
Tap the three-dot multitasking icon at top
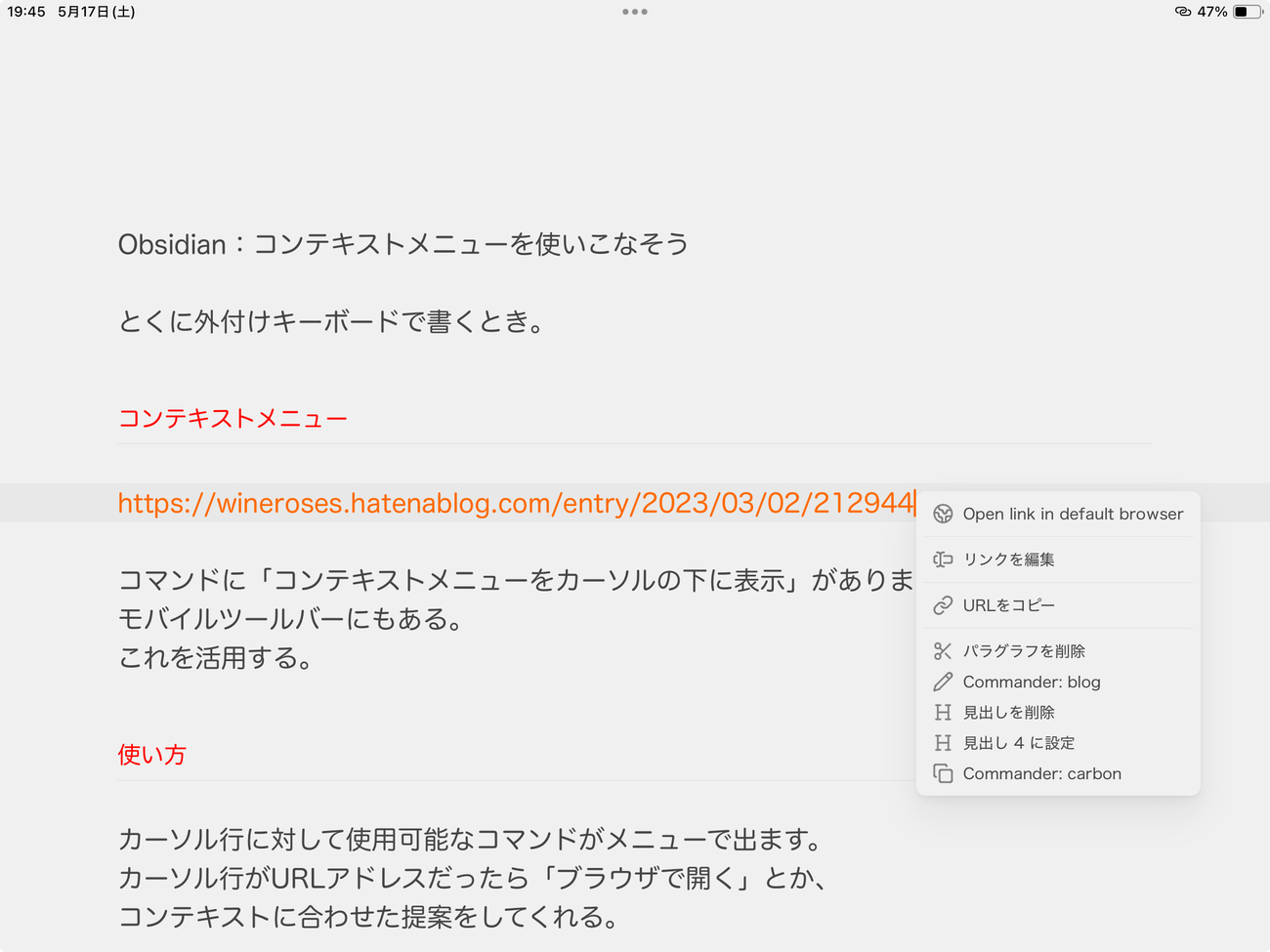pos(635,12)
